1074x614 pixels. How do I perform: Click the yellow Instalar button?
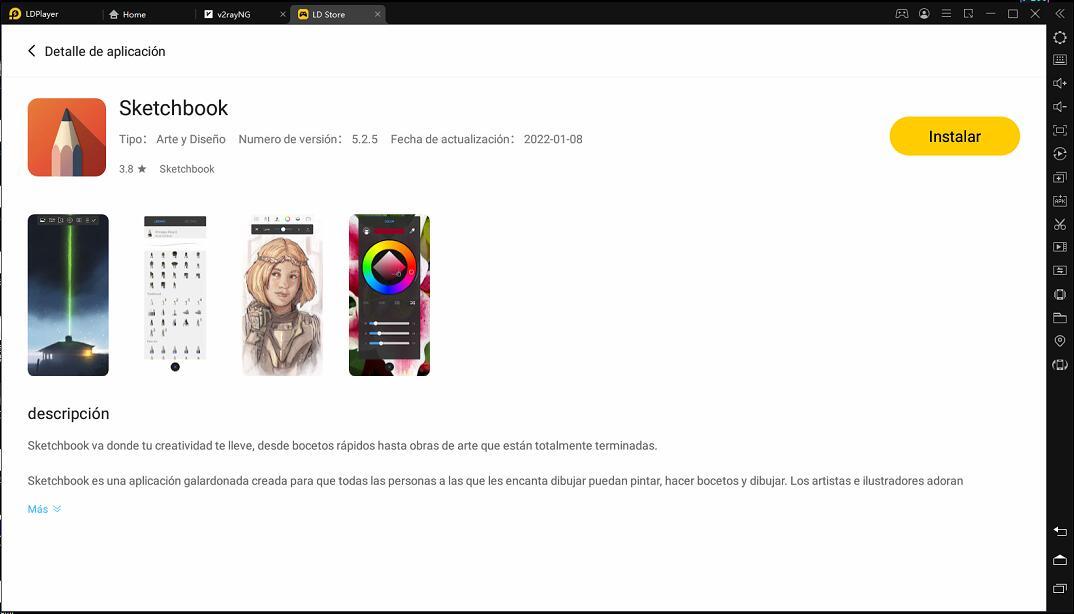coord(955,136)
